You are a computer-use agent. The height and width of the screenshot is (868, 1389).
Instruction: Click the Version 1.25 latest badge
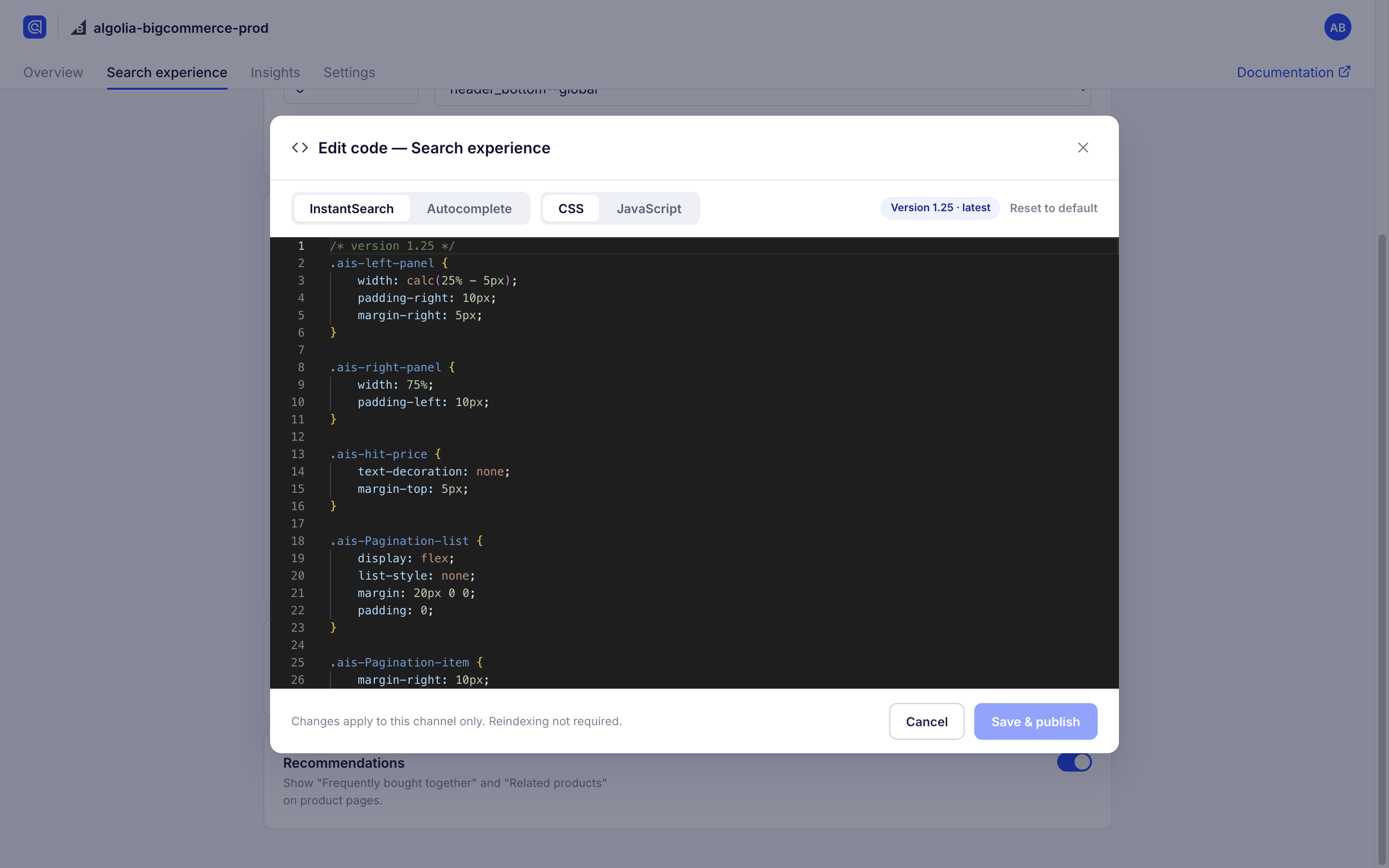pyautogui.click(x=940, y=208)
